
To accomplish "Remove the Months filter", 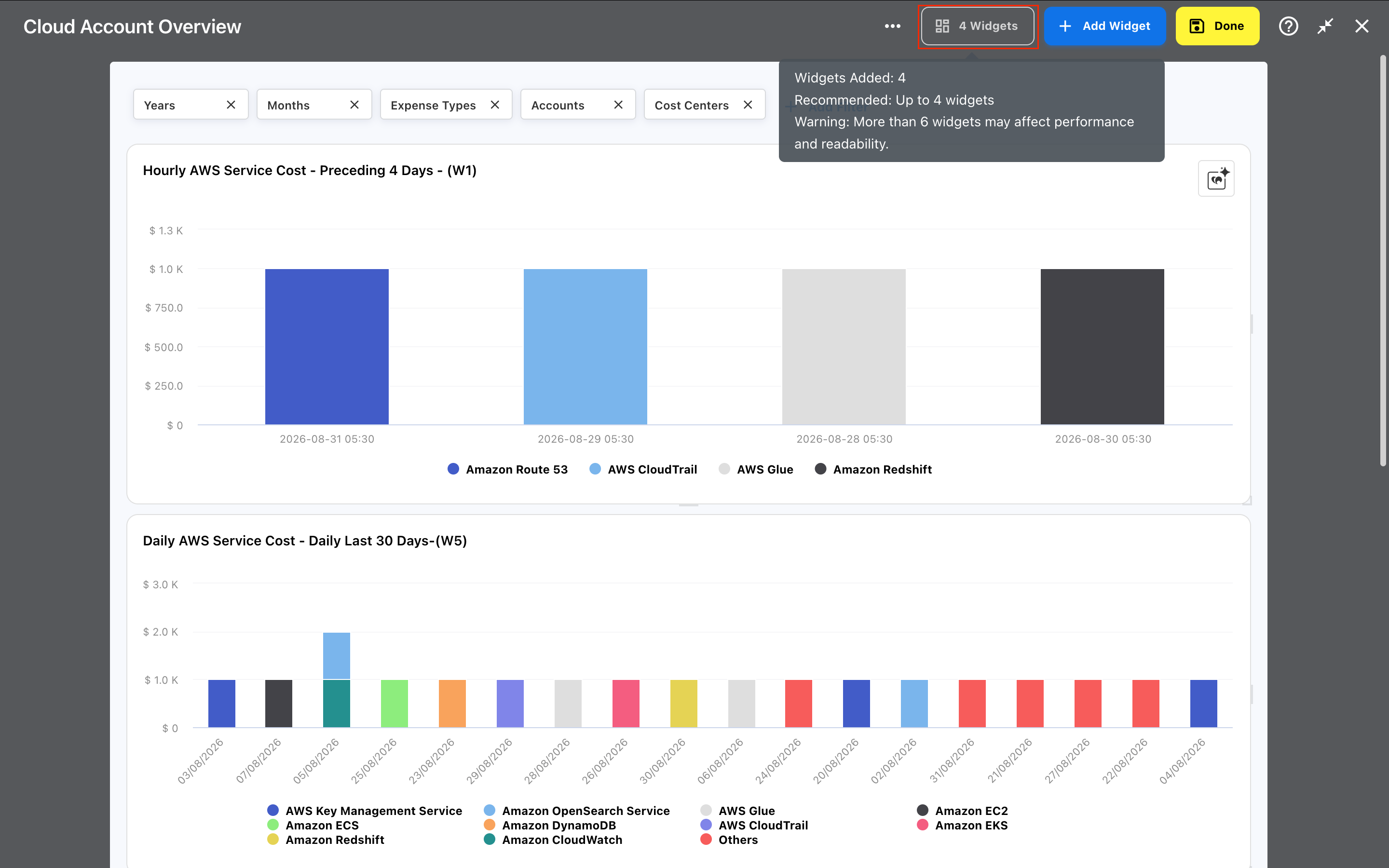I will (354, 105).
